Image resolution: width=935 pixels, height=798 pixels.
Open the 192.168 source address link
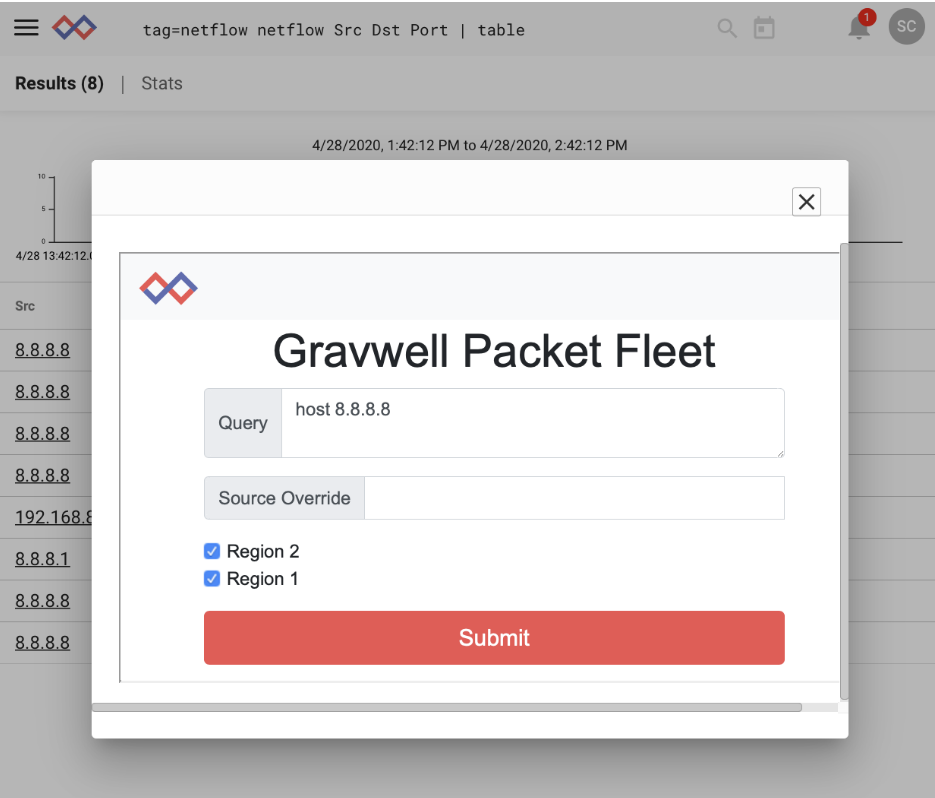point(53,517)
